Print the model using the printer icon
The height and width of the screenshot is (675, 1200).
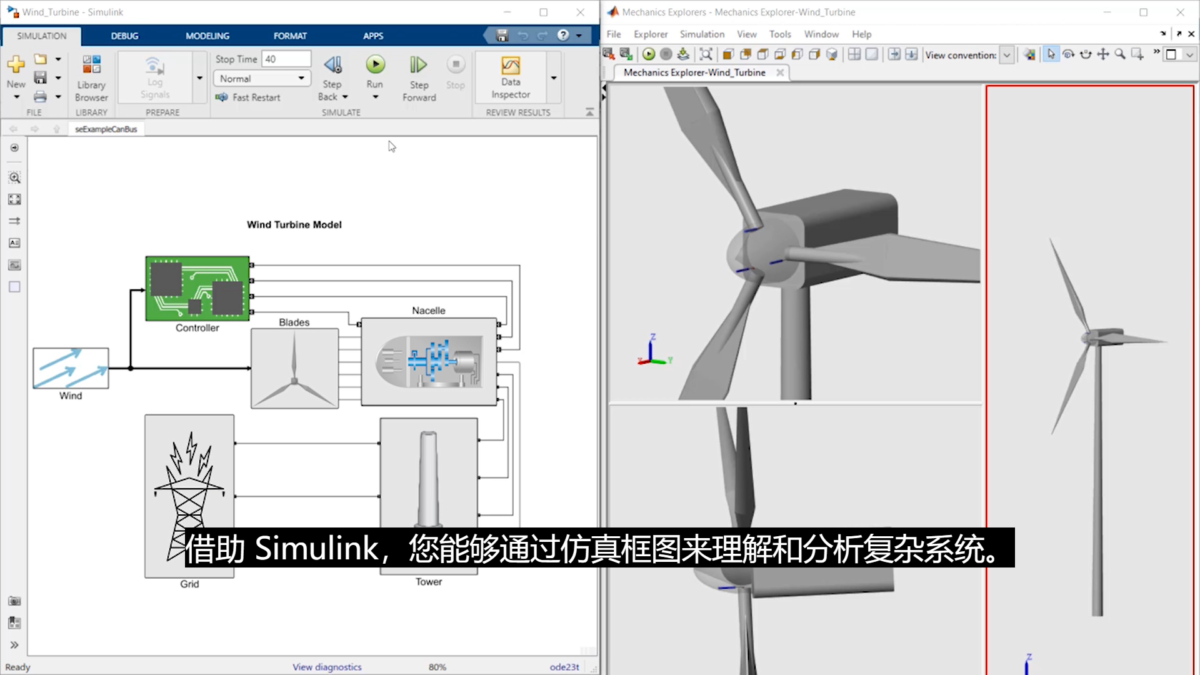40,97
